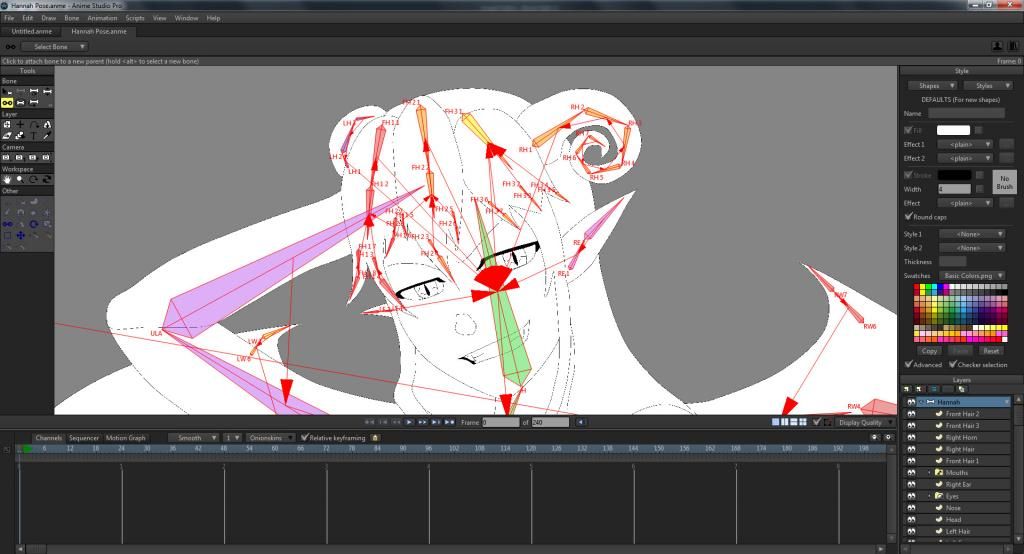Click the current Frame number field

pos(500,422)
